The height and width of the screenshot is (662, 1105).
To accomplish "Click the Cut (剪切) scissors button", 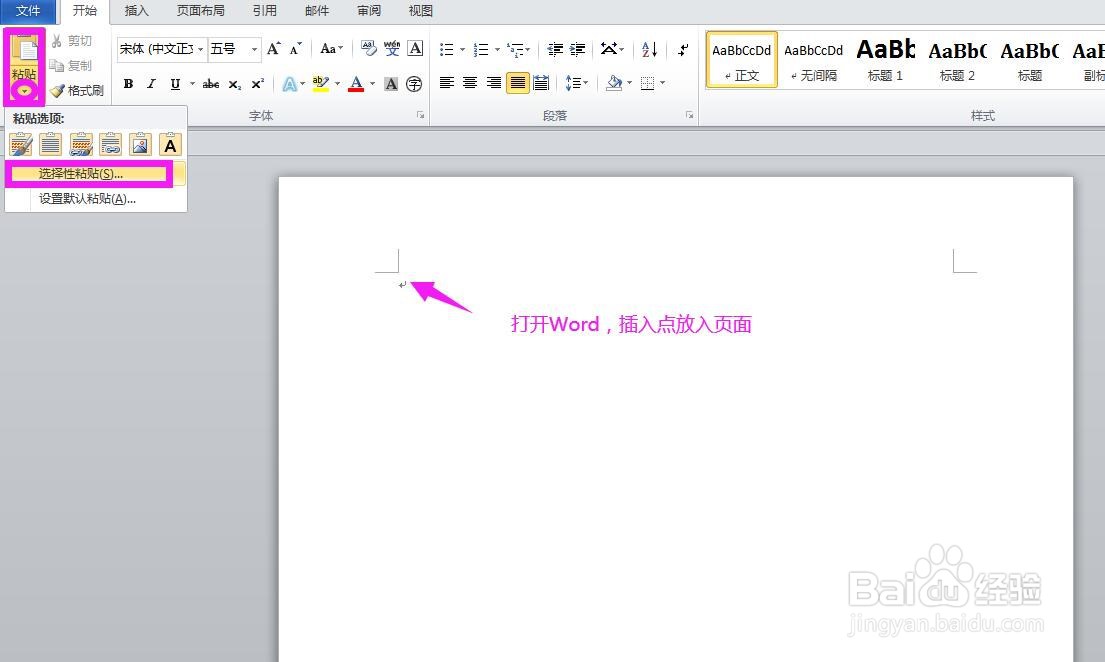I will pyautogui.click(x=71, y=41).
